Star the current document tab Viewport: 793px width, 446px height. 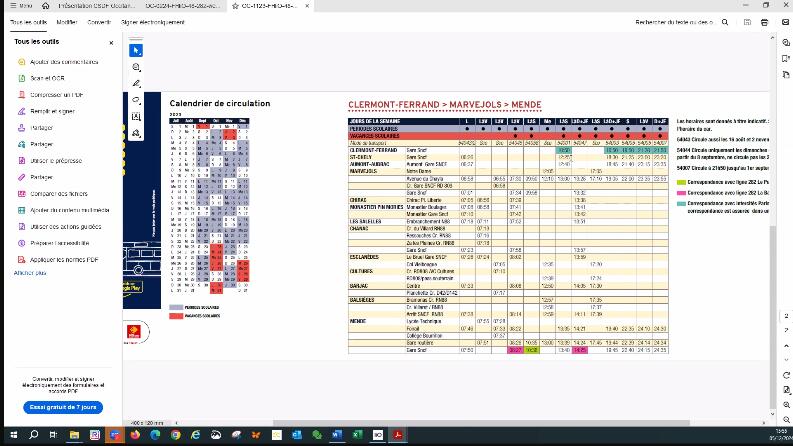[x=235, y=6]
